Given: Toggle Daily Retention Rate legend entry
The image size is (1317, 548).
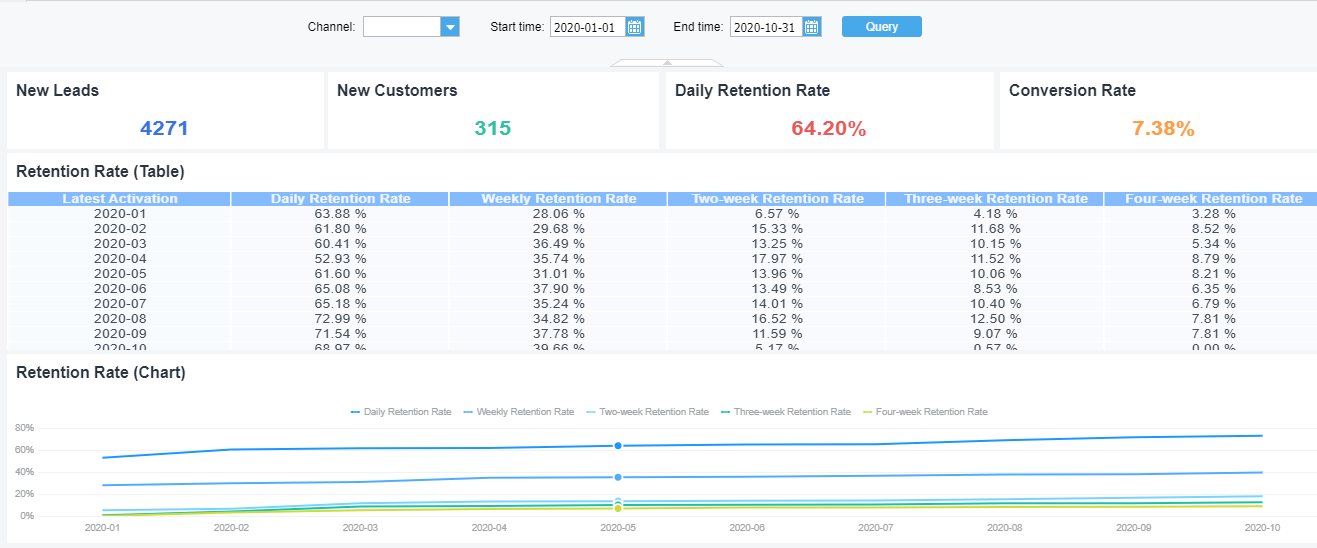Looking at the screenshot, I should [401, 412].
